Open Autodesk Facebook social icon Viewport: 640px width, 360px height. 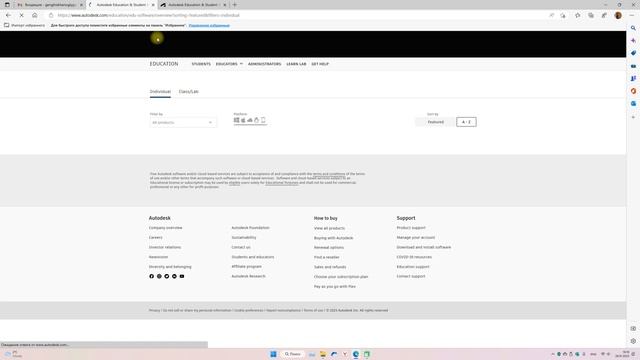(x=151, y=276)
